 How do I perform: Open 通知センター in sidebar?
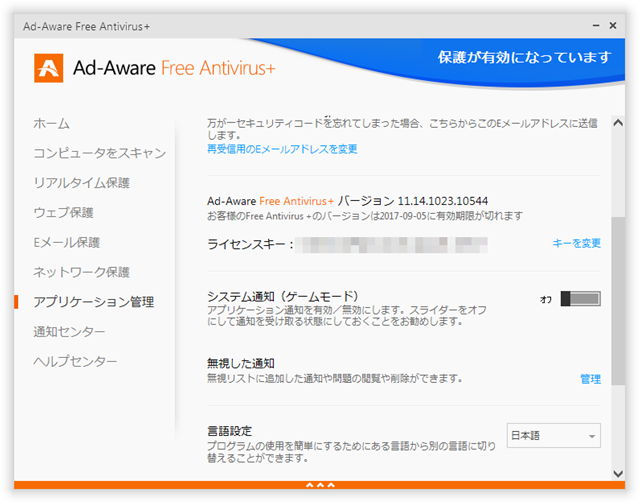click(x=69, y=332)
